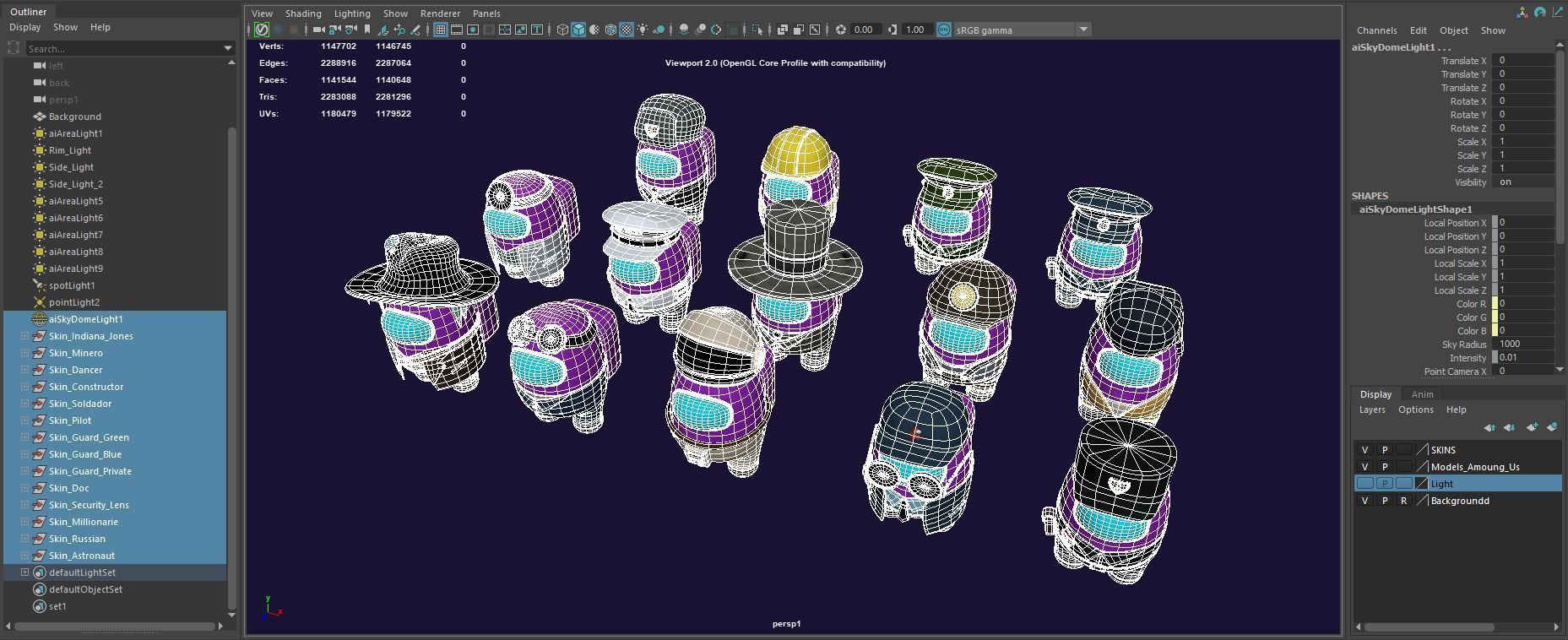Screen dimensions: 1568x640
Task: Toggle visibility box of Light layer
Action: click(x=1365, y=484)
